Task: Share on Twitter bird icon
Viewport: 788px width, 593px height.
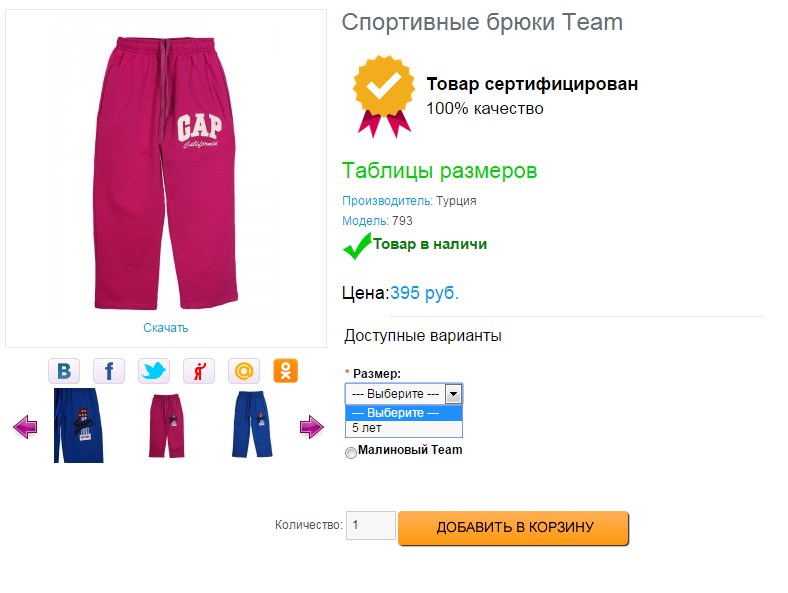Action: pos(154,371)
